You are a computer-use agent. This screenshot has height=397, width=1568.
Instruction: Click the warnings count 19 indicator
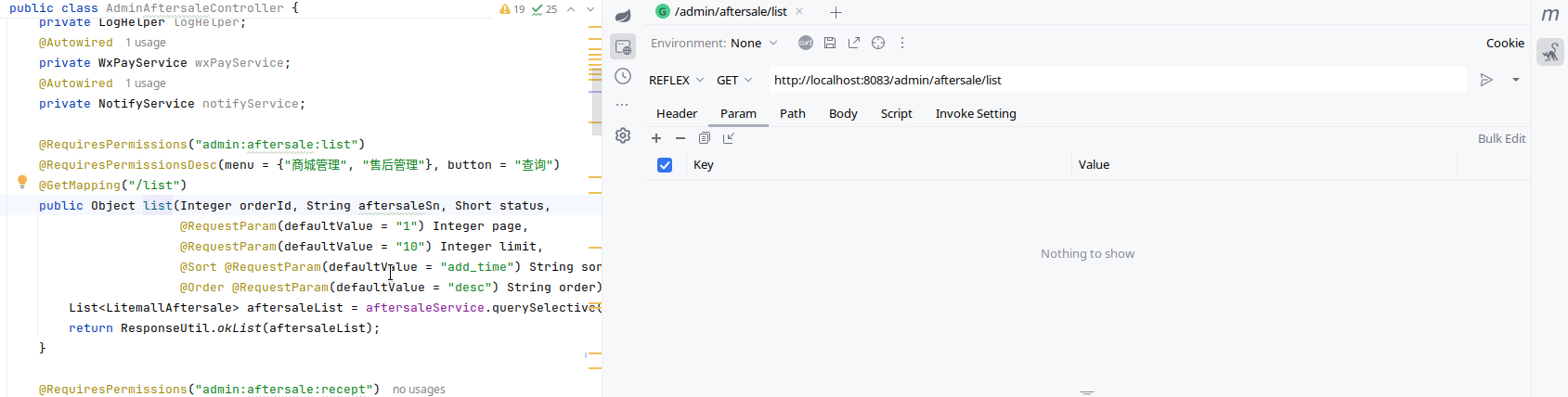click(512, 9)
